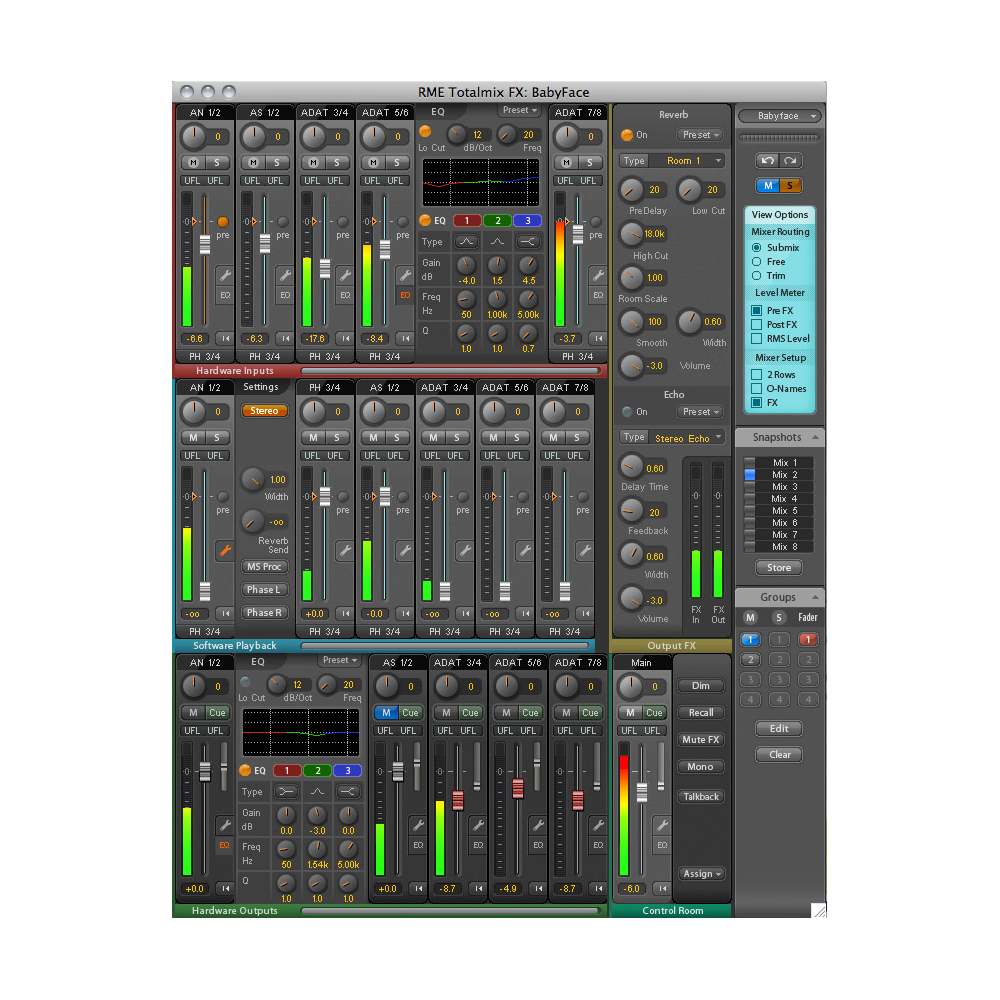The height and width of the screenshot is (1000, 1000).
Task: Select the EQ band 1 filter type icon in the hardware input EQ
Action: pyautogui.click(x=466, y=242)
